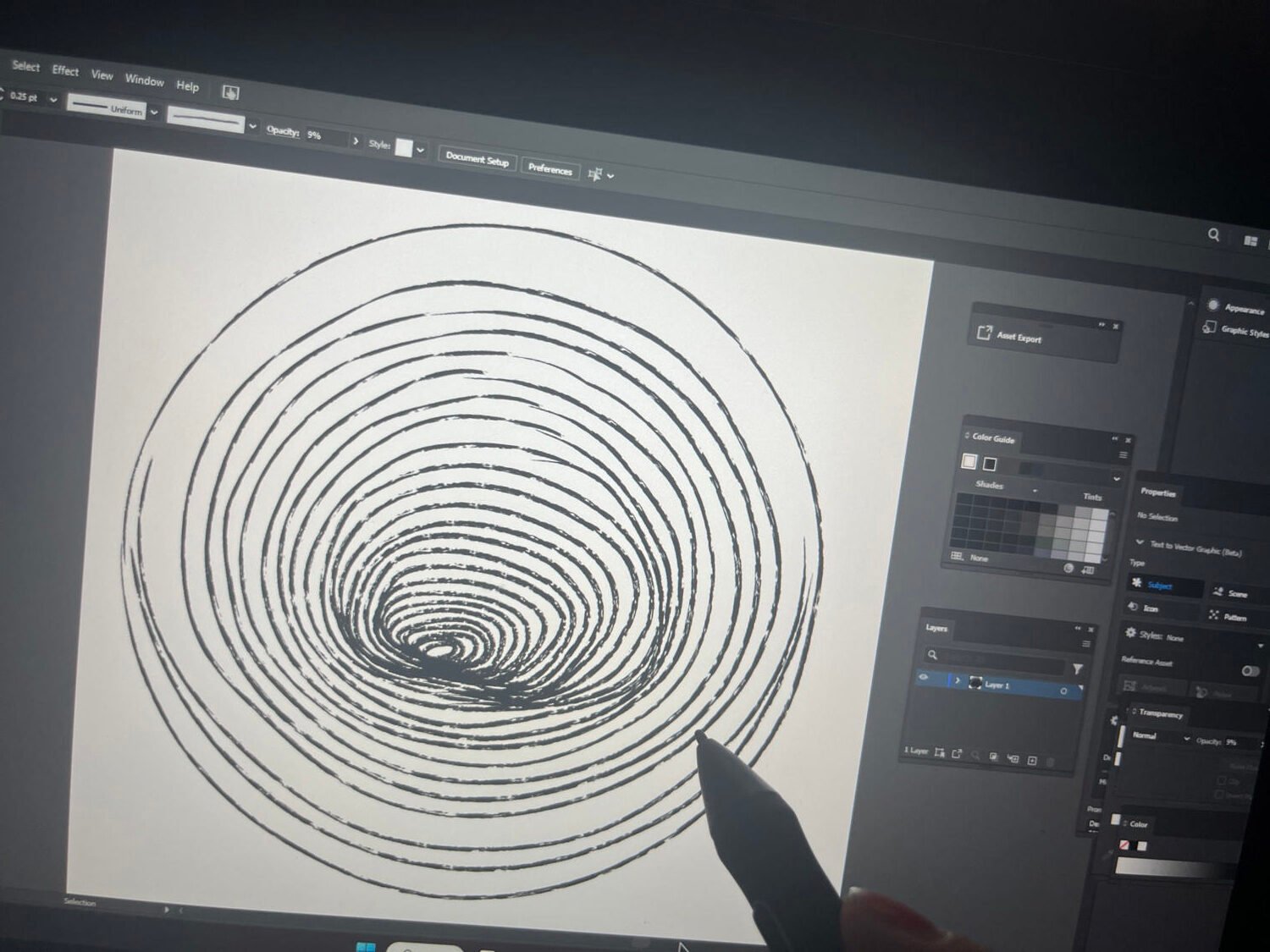Click the align to pixel grid icon

596,174
